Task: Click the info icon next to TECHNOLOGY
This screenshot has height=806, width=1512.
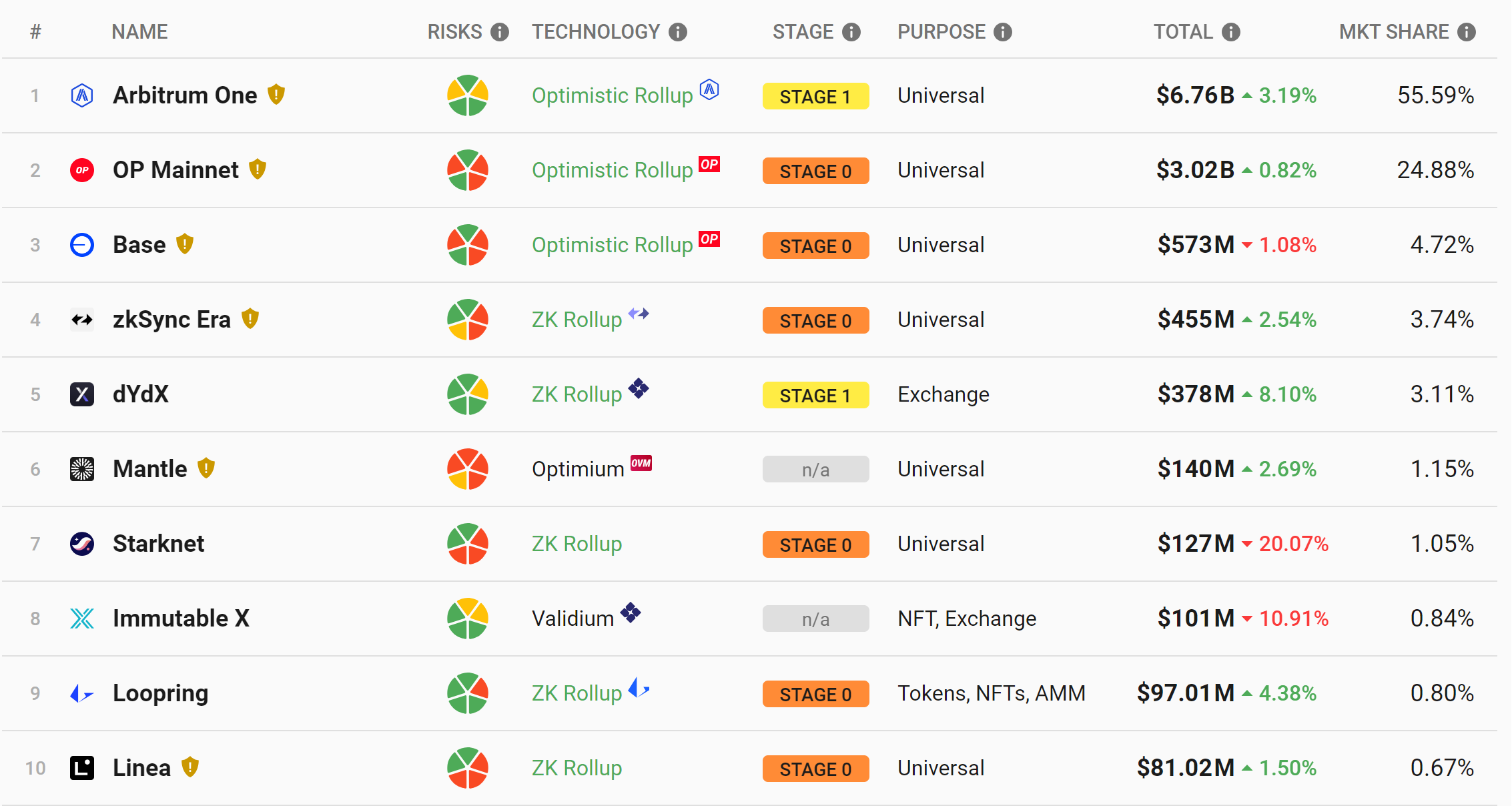Action: point(678,32)
